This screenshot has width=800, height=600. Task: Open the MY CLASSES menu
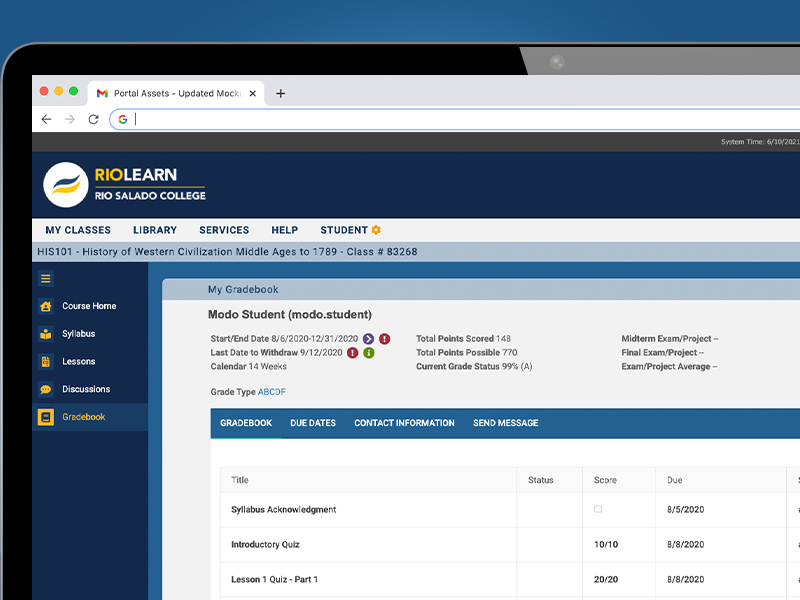click(78, 230)
